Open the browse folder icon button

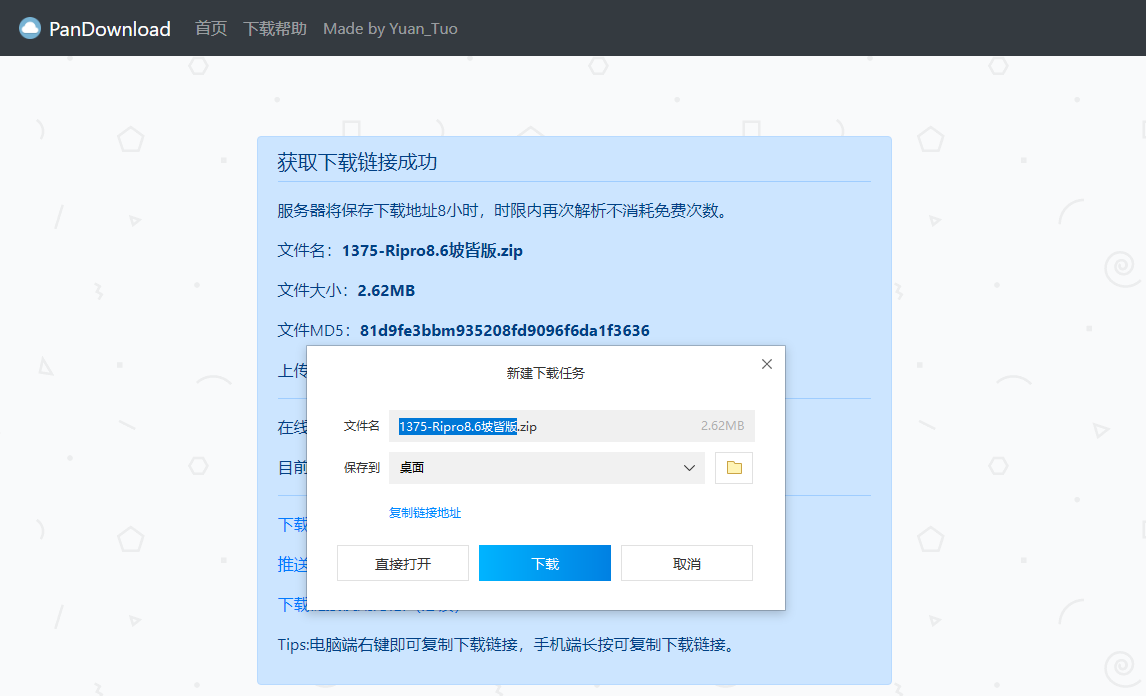[x=734, y=468]
